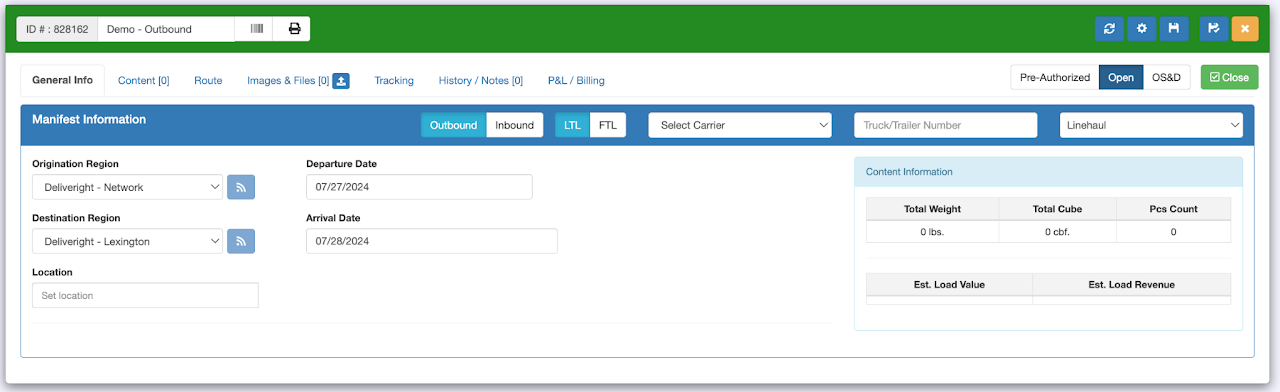
Task: Set status to Open
Action: 1120,77
